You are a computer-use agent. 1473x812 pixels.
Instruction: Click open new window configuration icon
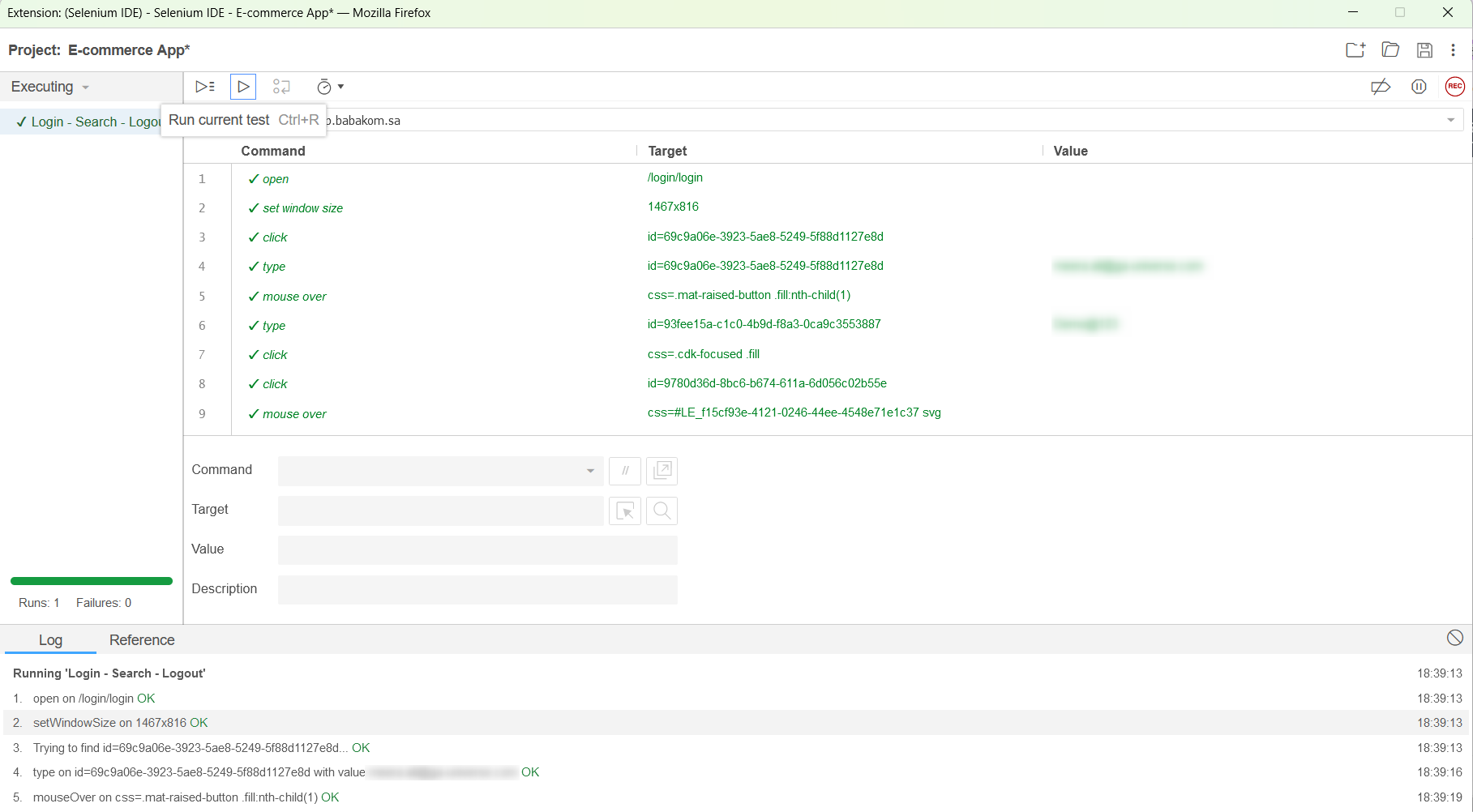662,471
